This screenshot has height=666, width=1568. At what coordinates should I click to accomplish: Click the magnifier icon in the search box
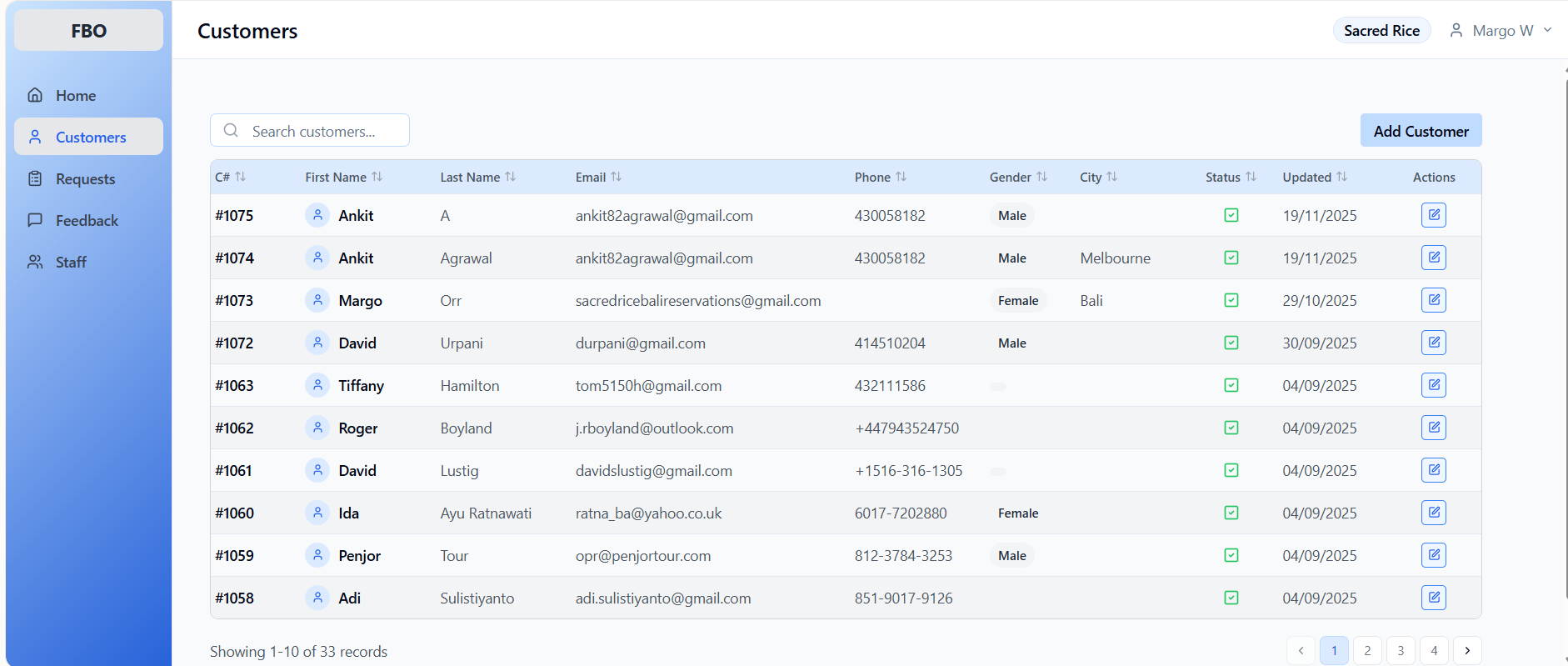232,131
